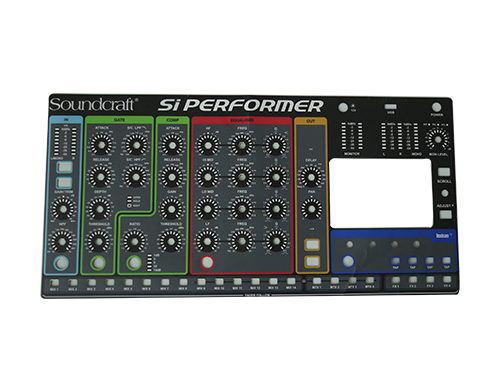Select the MIX 1 bus button
The height and width of the screenshot is (375, 500).
pyautogui.click(x=54, y=283)
